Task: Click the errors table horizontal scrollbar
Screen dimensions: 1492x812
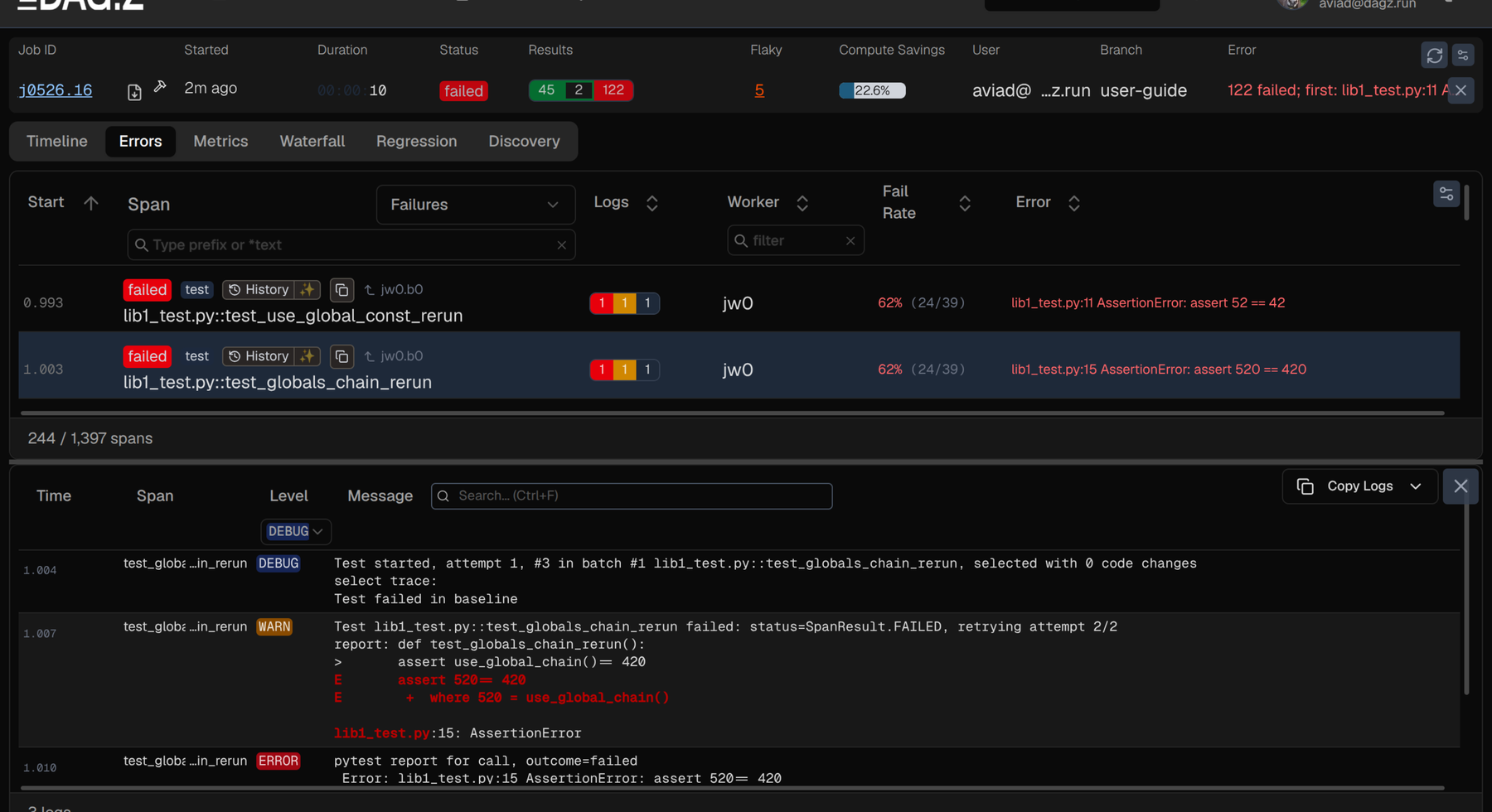Action: pos(733,413)
